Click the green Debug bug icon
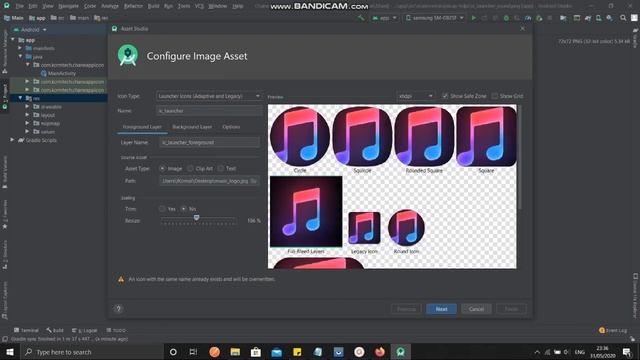The image size is (640, 360). click(506, 18)
